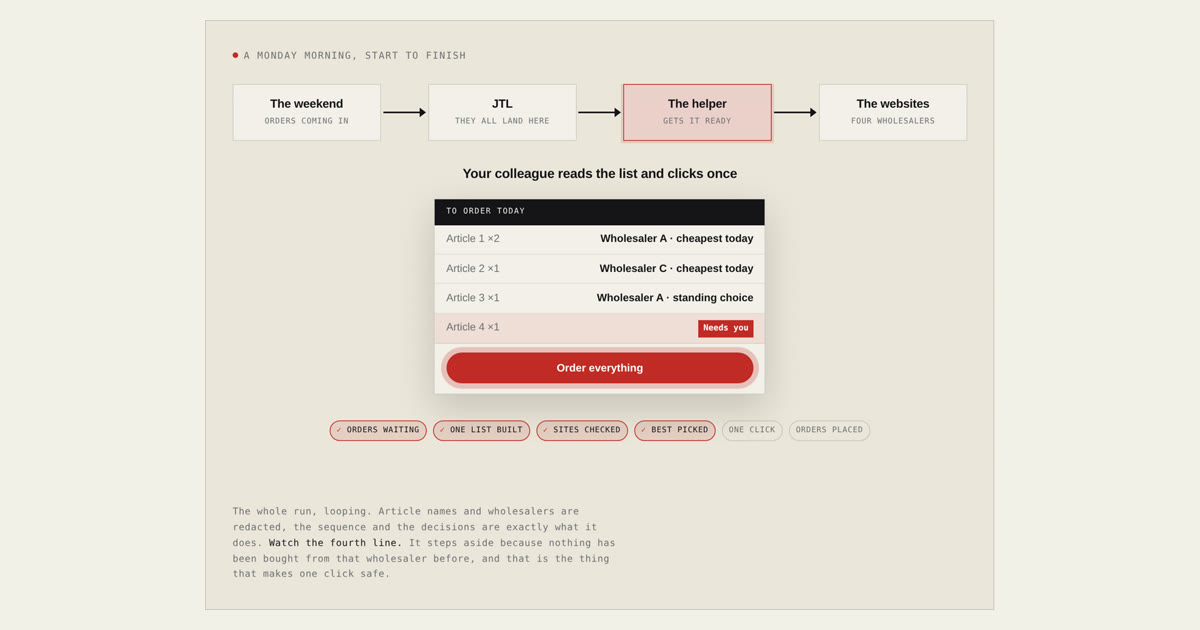
Task: Click the ORDERS WAITING checked pill
Action: (378, 430)
